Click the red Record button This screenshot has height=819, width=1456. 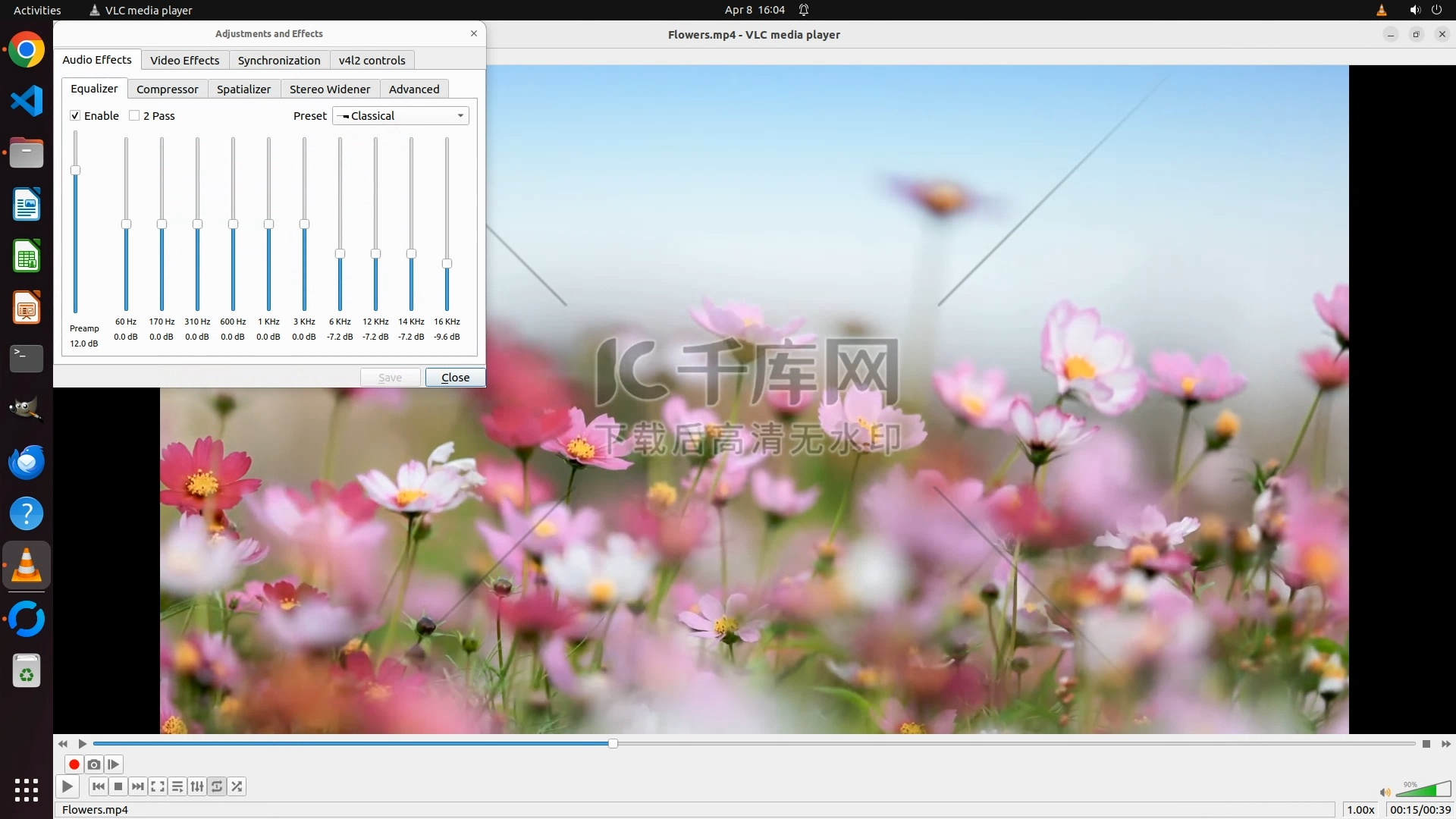[74, 764]
